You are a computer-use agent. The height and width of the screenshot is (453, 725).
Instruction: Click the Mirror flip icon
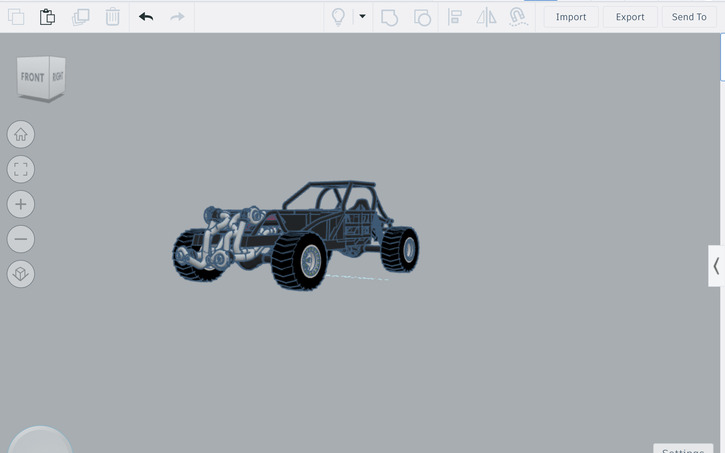(486, 18)
